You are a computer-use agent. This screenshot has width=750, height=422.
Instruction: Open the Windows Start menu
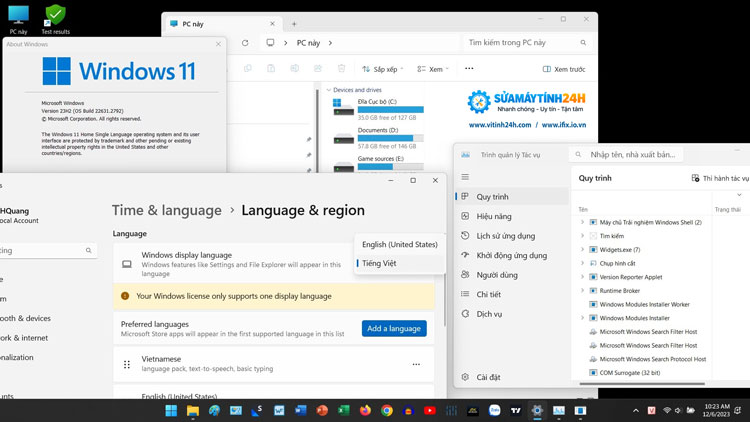pyautogui.click(x=171, y=411)
